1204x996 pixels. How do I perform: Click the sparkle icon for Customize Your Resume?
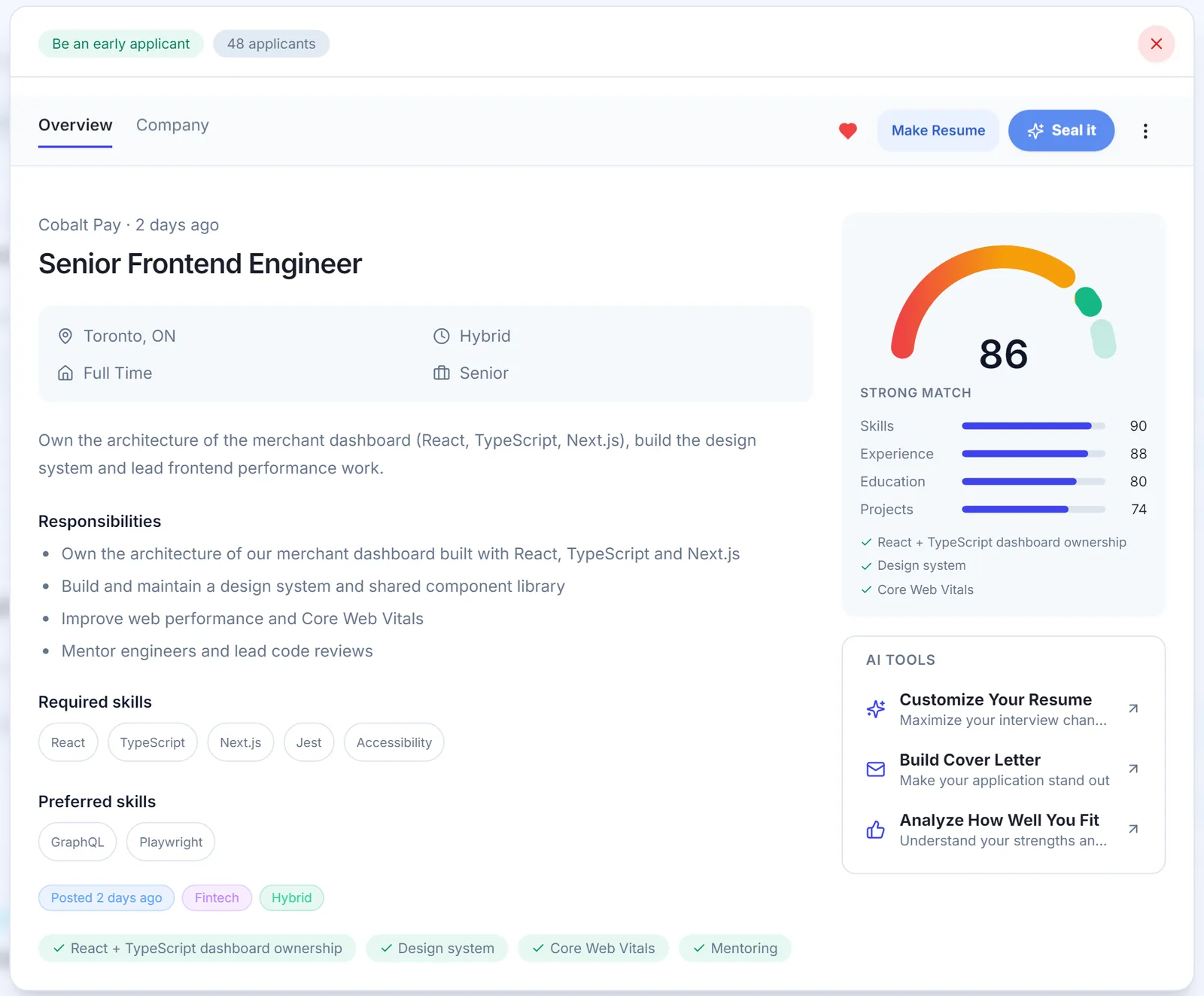[x=875, y=708]
